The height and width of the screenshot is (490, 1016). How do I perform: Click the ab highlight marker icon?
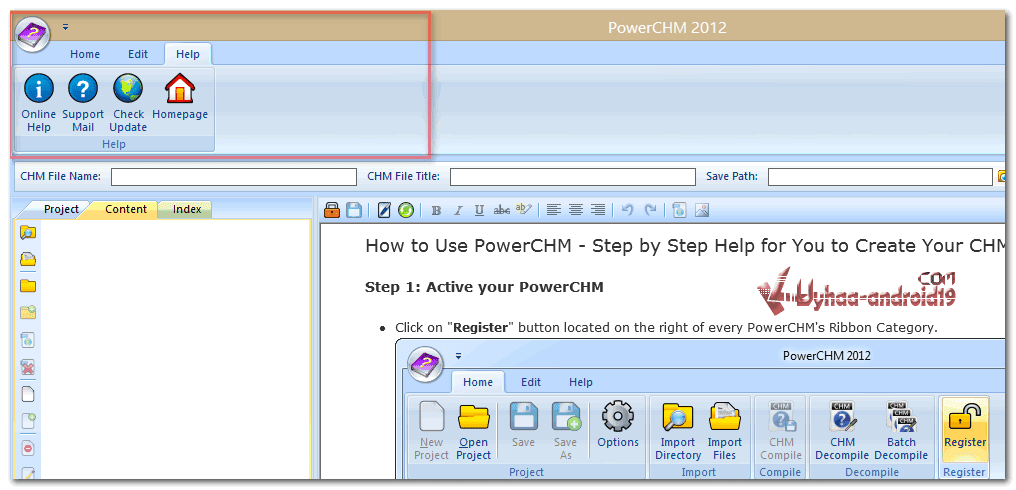tap(524, 209)
